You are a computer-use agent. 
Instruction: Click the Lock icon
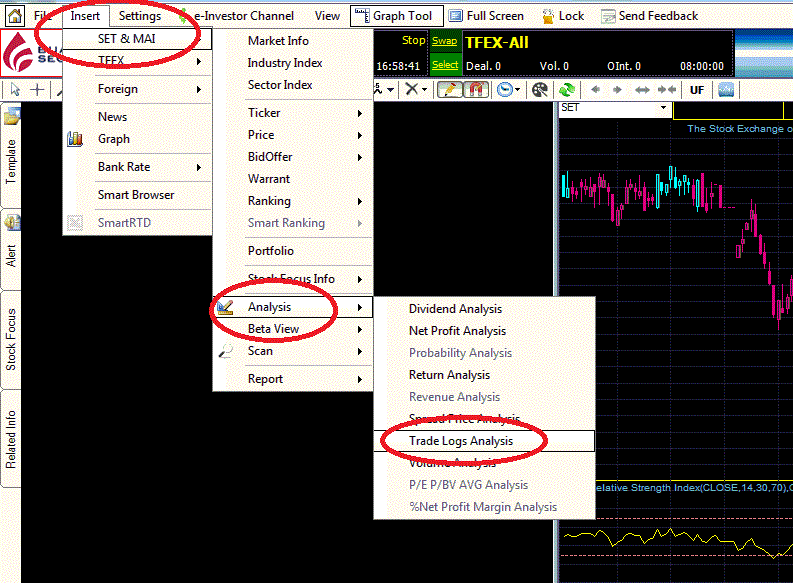548,17
